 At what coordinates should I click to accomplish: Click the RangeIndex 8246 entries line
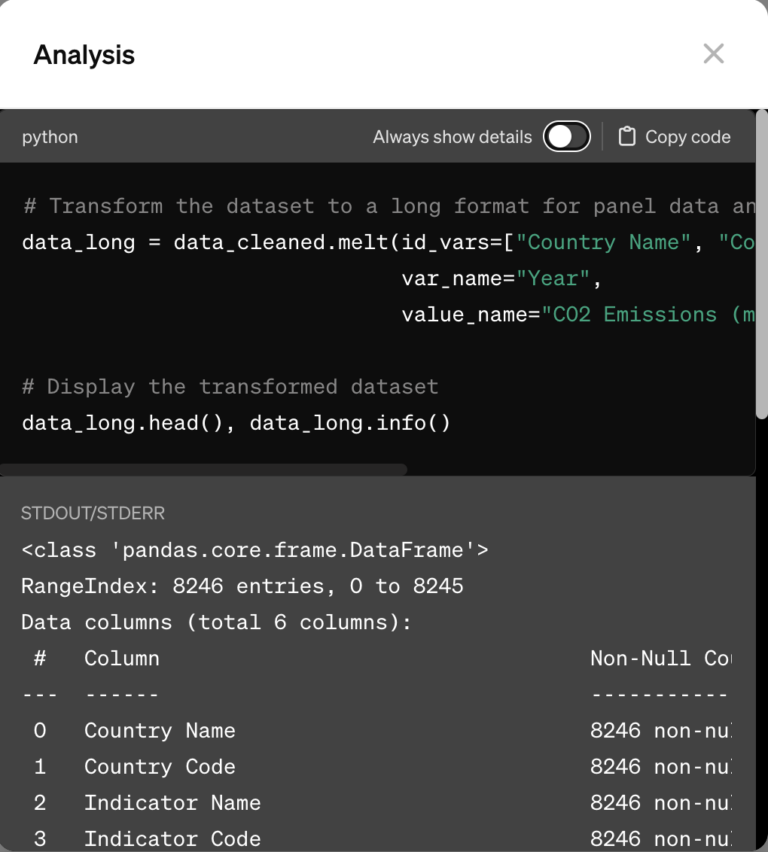(x=242, y=586)
